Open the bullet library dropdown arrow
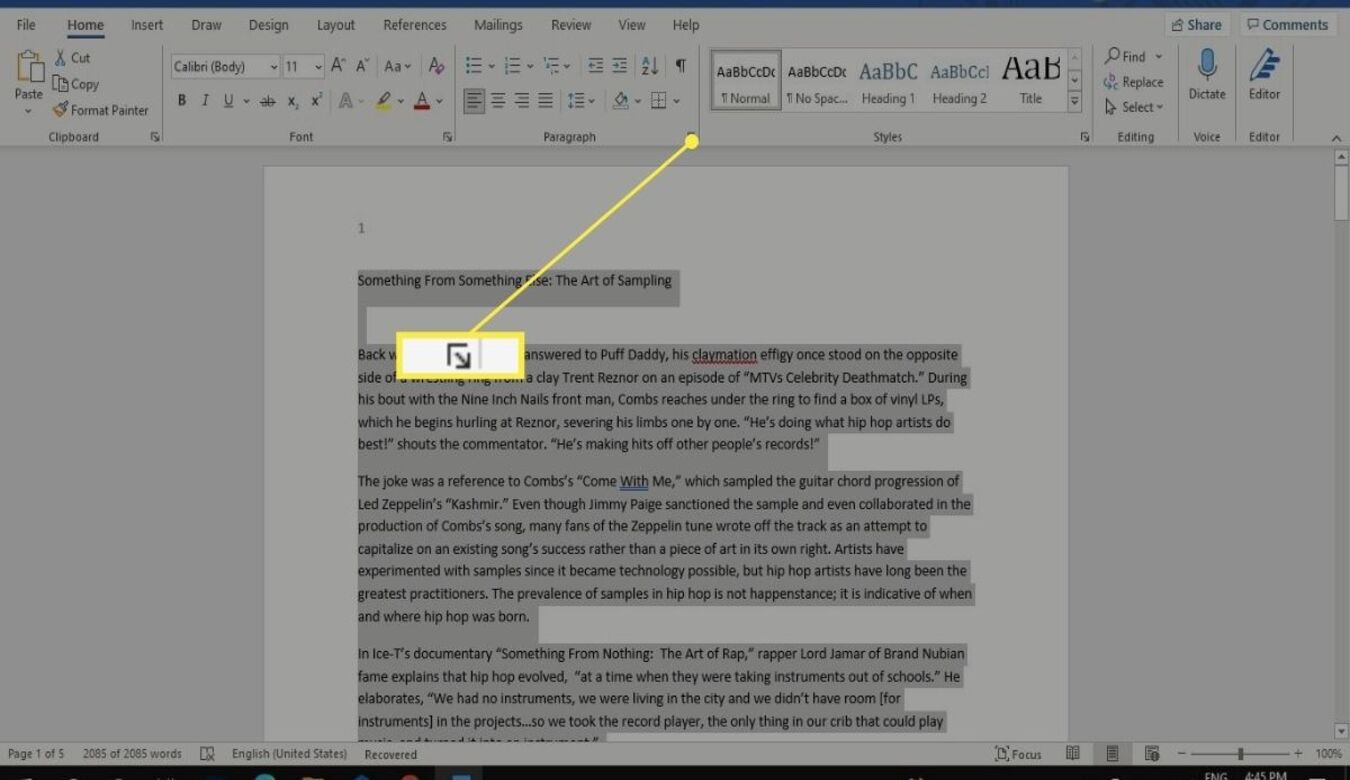The width and height of the screenshot is (1350, 780). 491,67
